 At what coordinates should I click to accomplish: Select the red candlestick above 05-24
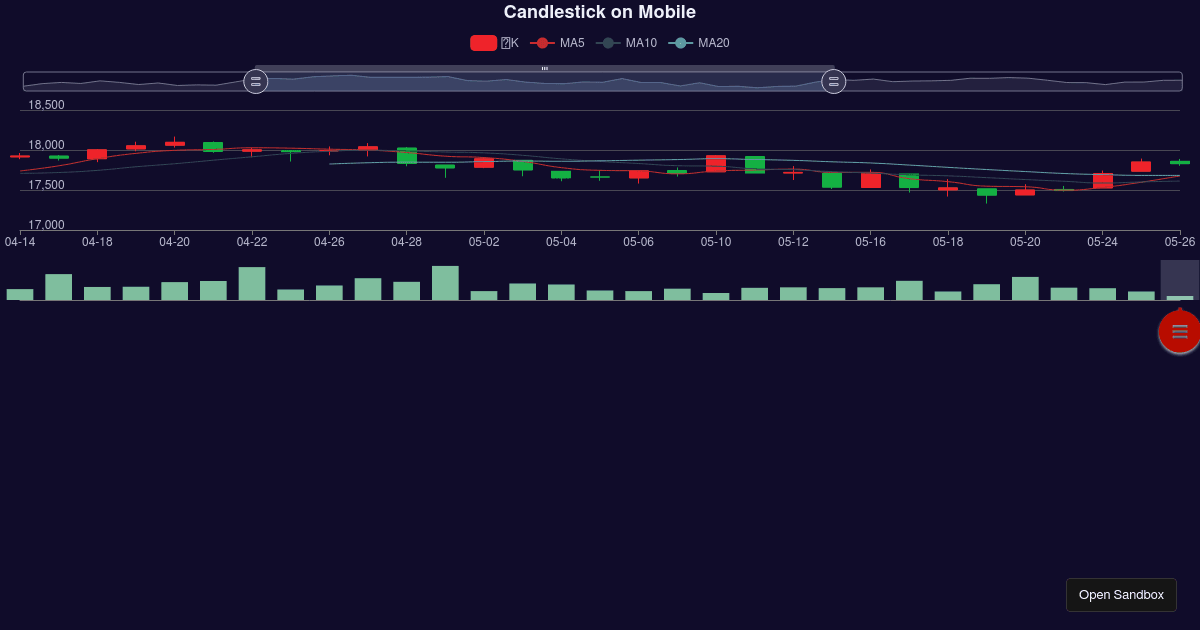click(1103, 181)
